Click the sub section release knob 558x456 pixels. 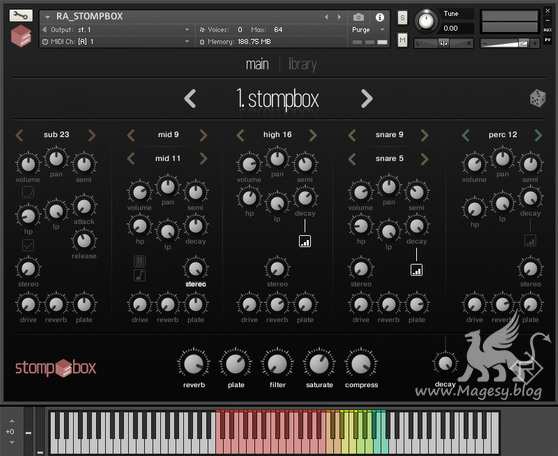(x=84, y=241)
